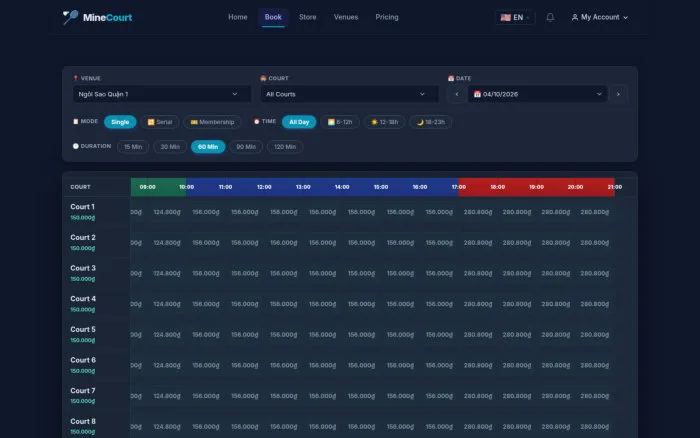This screenshot has height=438, width=700.
Task: Open the notifications bell
Action: point(550,17)
